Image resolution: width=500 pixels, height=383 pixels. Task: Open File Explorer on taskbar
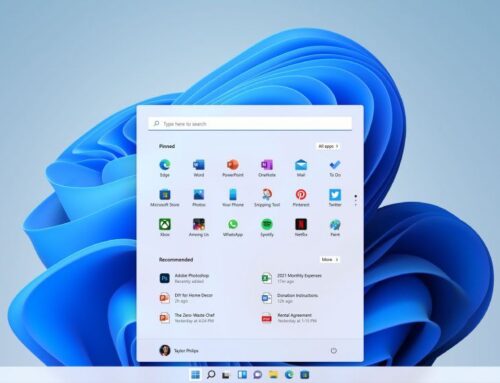pyautogui.click(x=273, y=375)
